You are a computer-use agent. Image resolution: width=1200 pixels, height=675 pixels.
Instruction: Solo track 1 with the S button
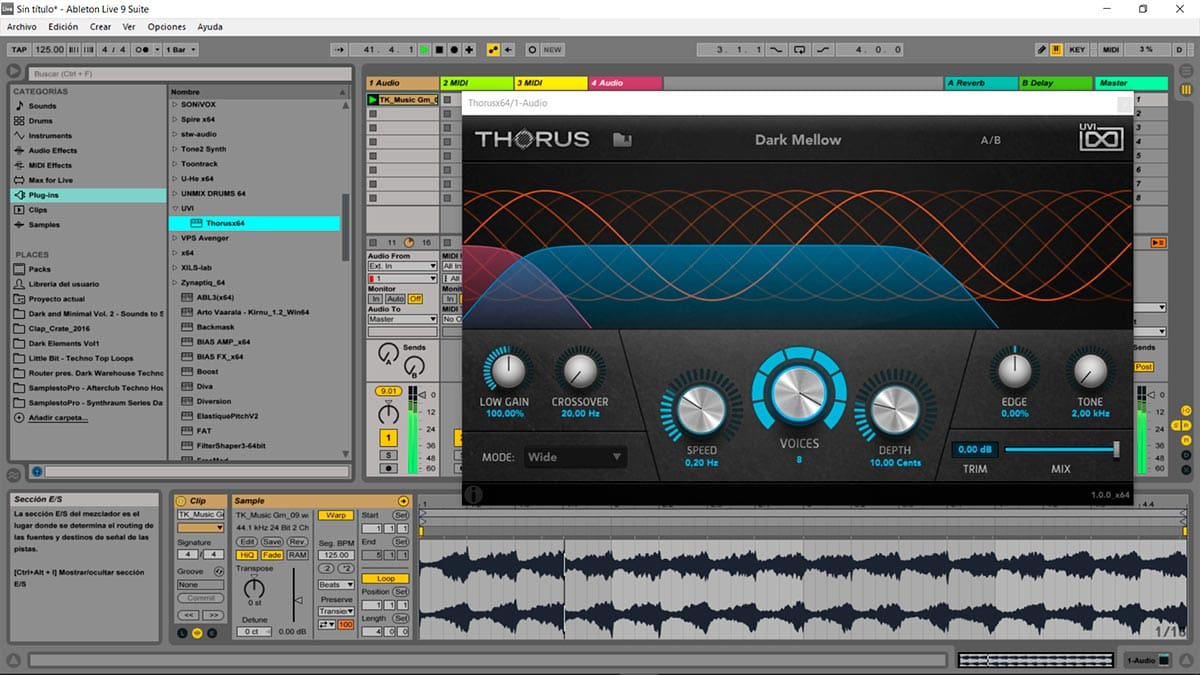[x=388, y=455]
